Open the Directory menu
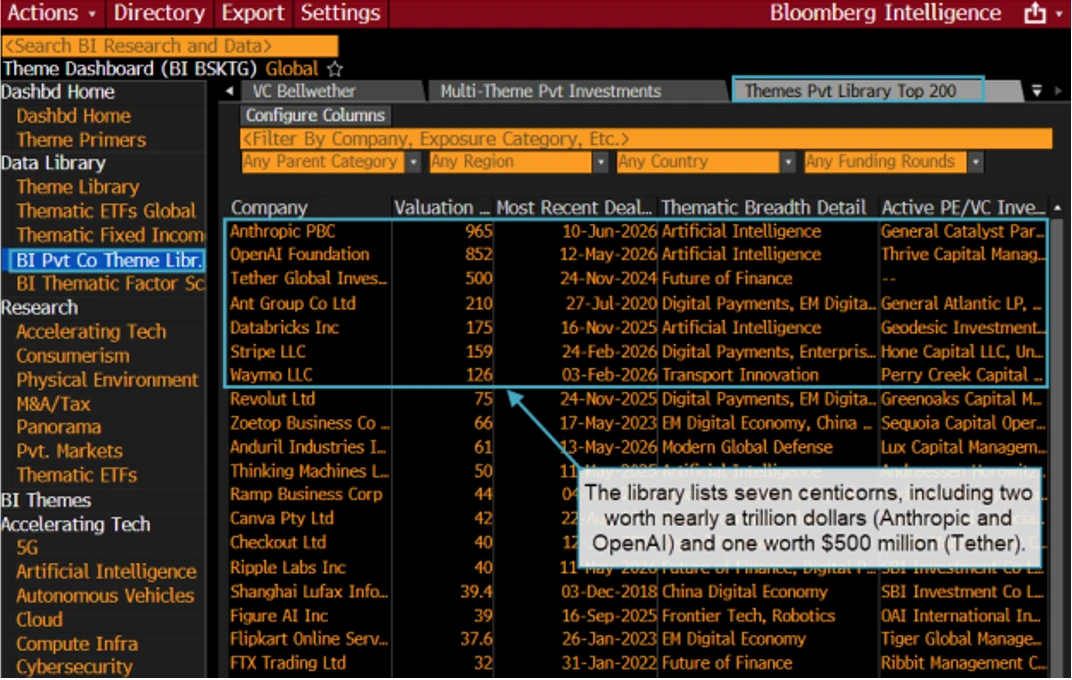 [159, 13]
